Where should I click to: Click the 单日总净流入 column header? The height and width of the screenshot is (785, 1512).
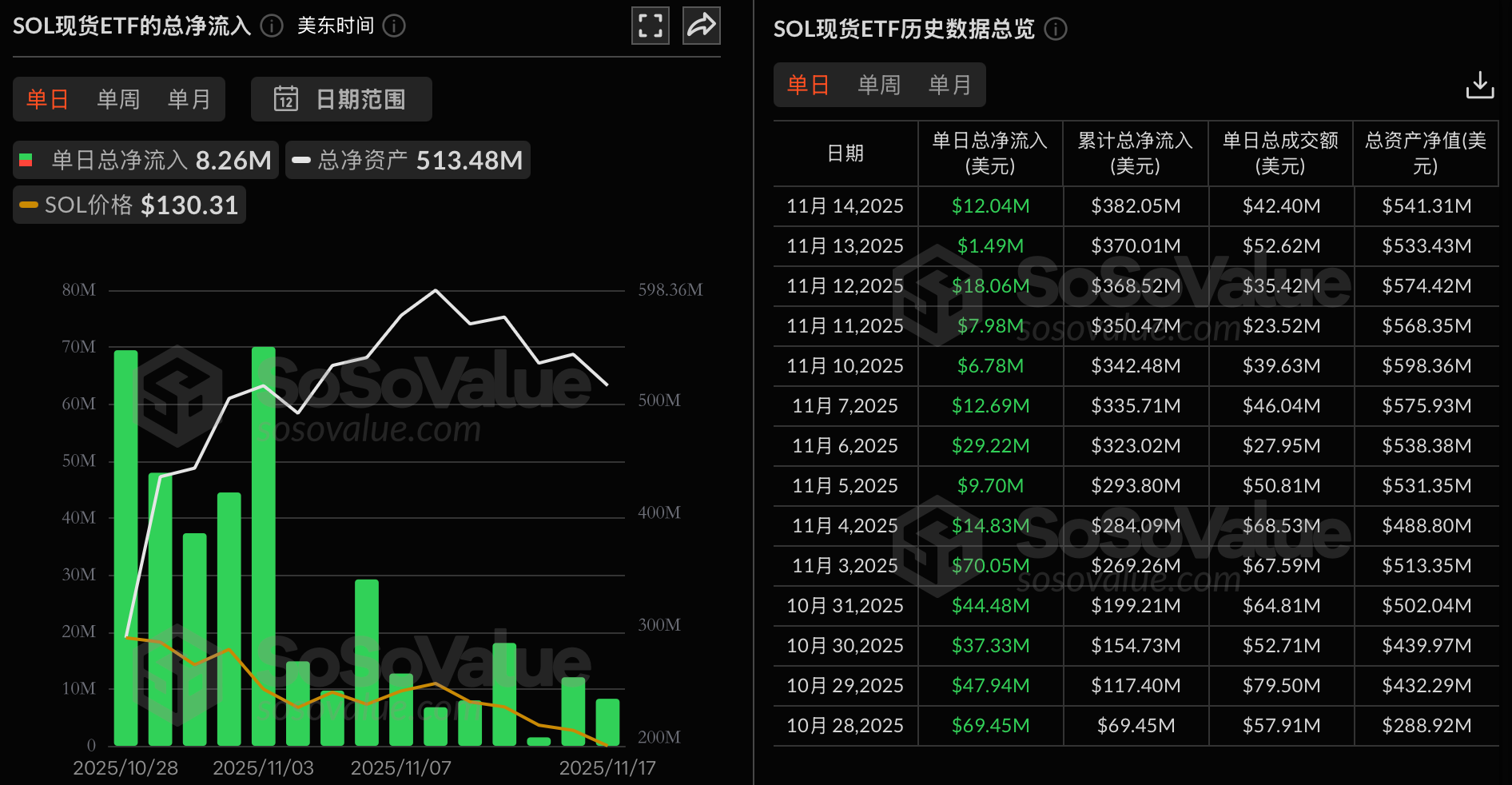(x=989, y=153)
